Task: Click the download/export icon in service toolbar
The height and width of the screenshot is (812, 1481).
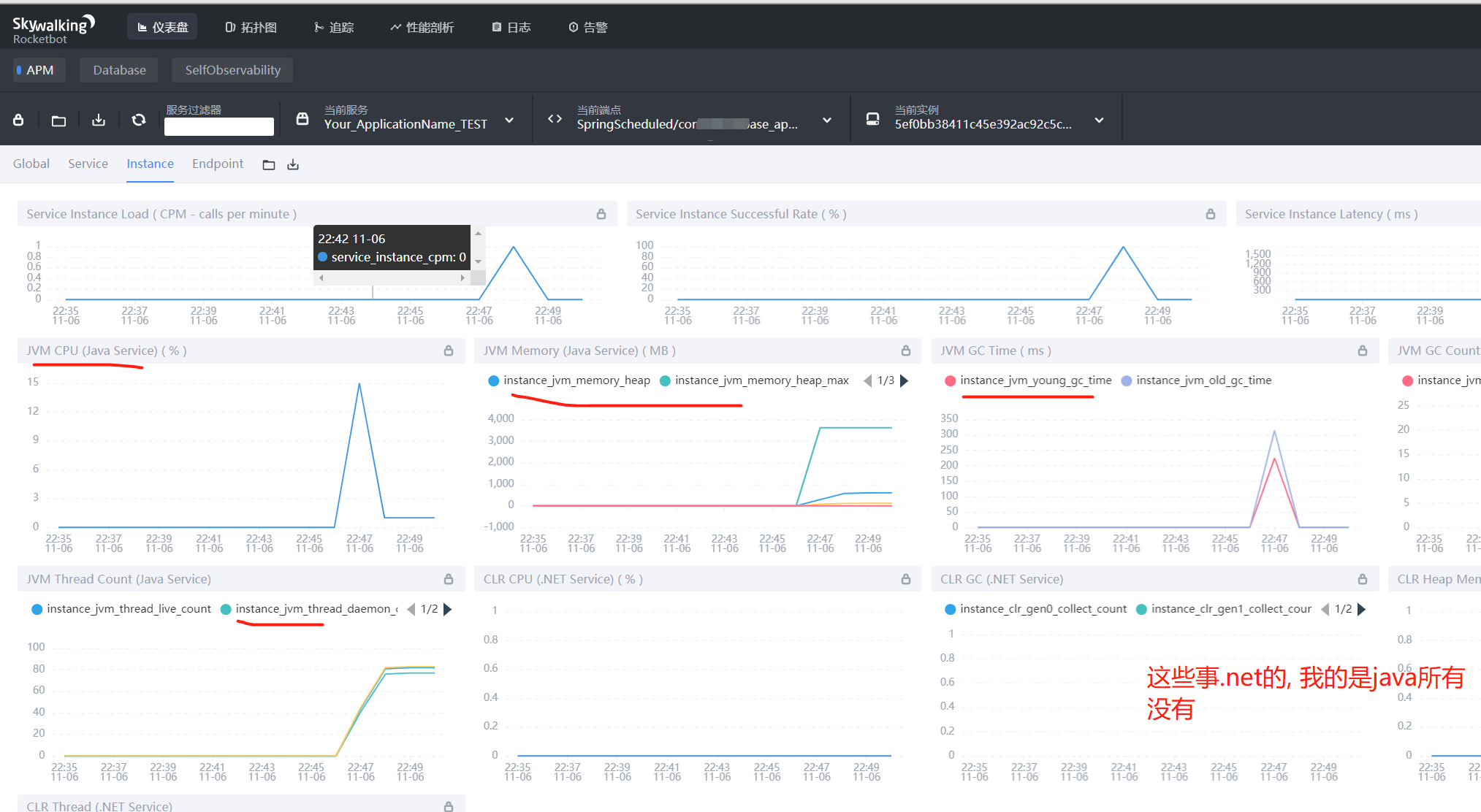Action: [x=99, y=120]
